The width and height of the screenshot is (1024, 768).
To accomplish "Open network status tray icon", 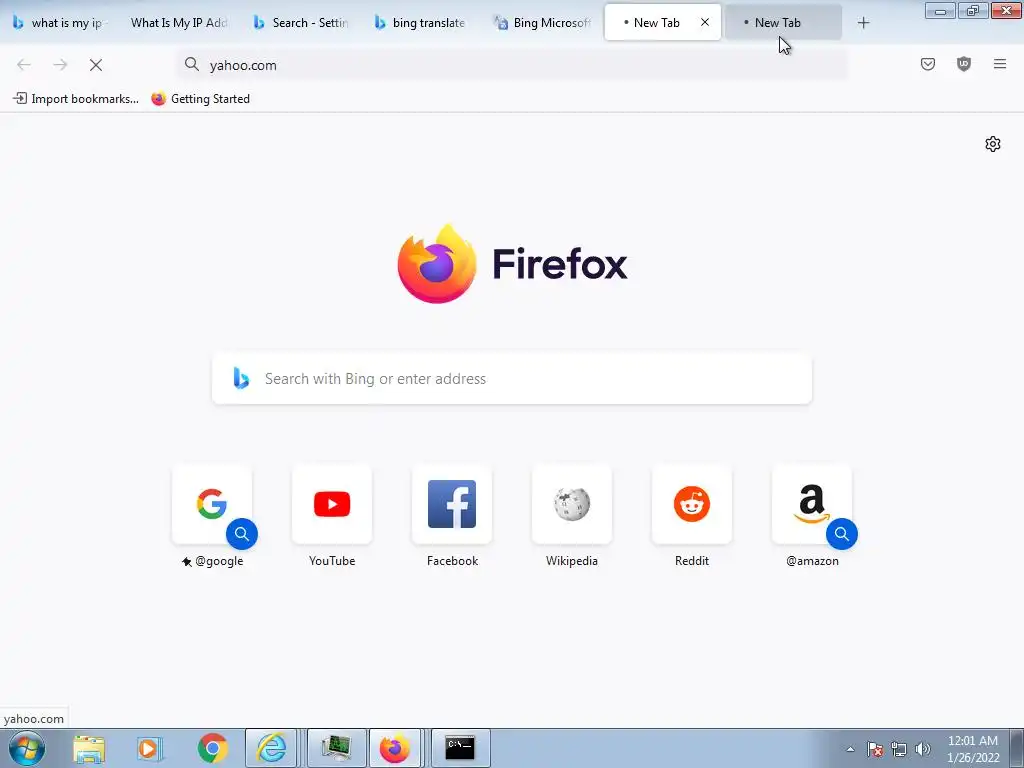I will [899, 749].
